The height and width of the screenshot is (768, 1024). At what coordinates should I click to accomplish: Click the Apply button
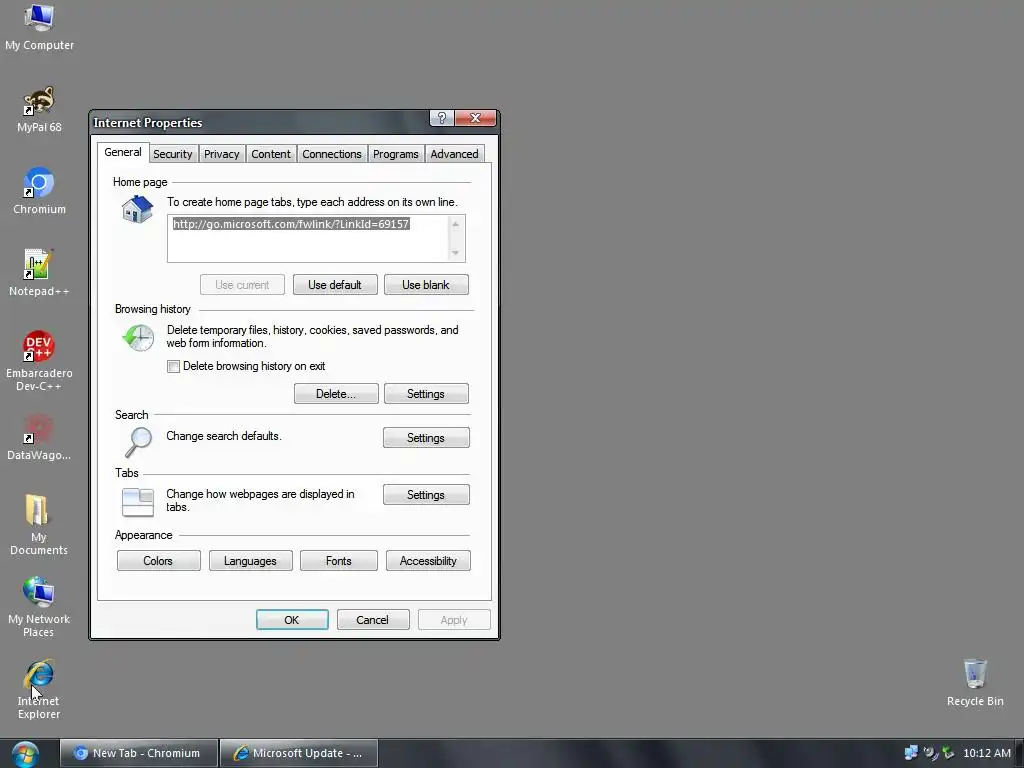[454, 620]
